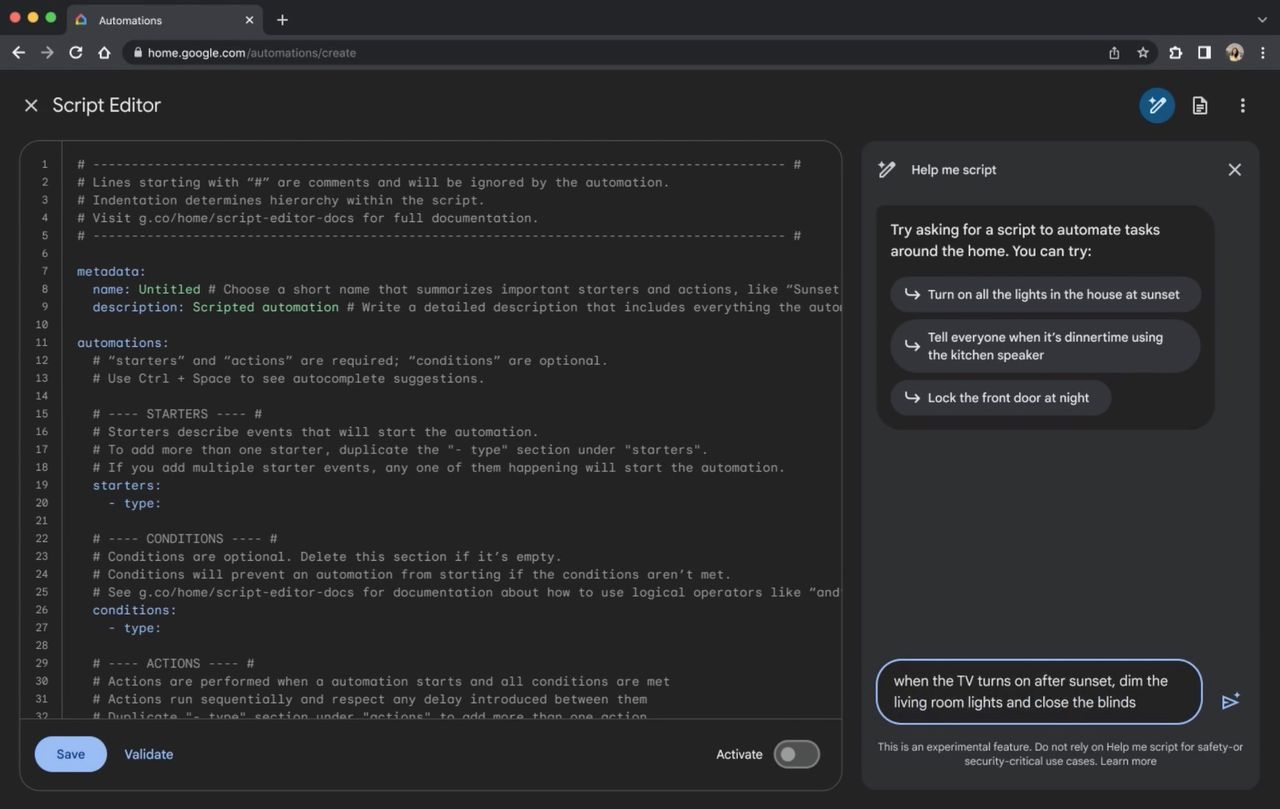This screenshot has height=809, width=1280.
Task: Toggle the Activate switch
Action: [796, 754]
